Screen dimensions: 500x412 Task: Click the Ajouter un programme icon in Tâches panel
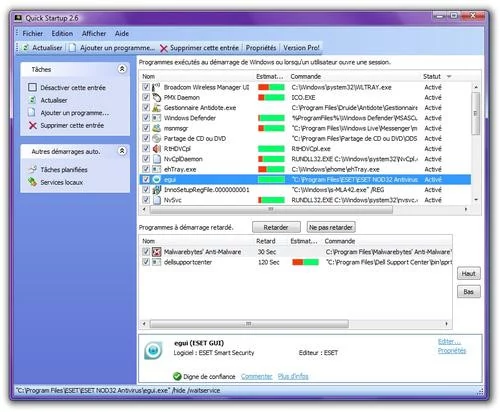click(x=32, y=113)
